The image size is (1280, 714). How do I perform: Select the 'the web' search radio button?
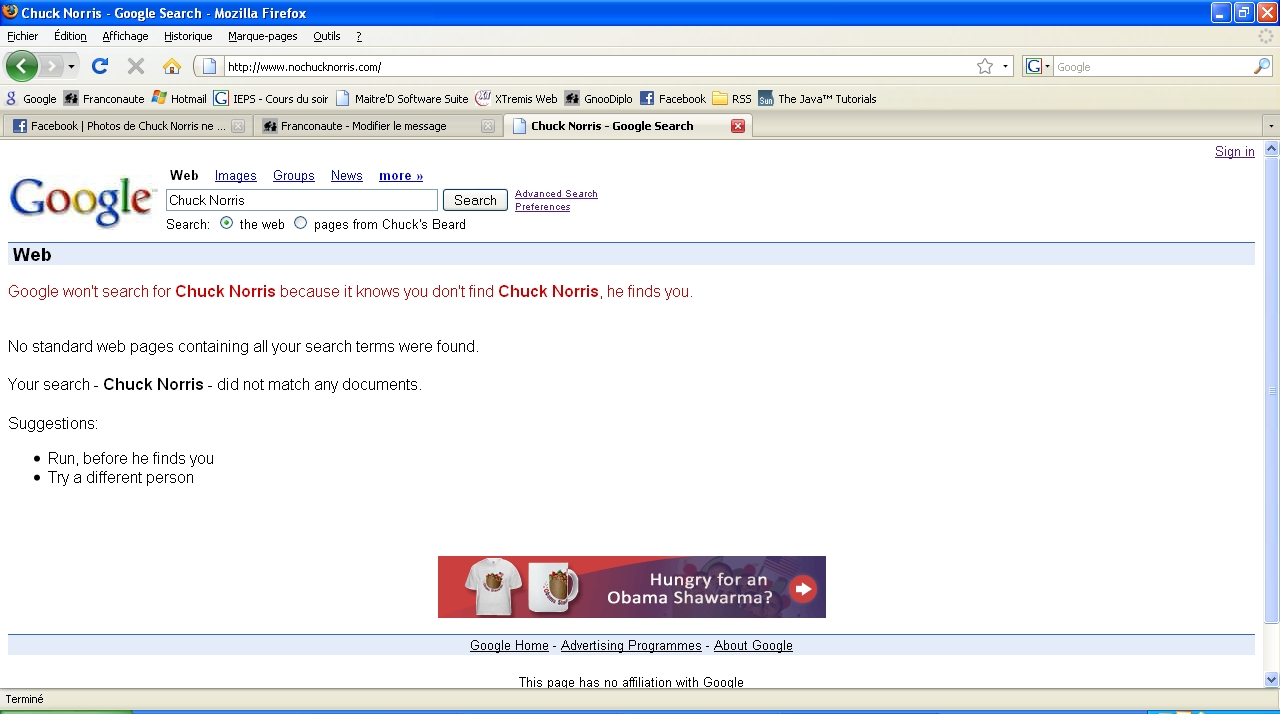point(226,223)
